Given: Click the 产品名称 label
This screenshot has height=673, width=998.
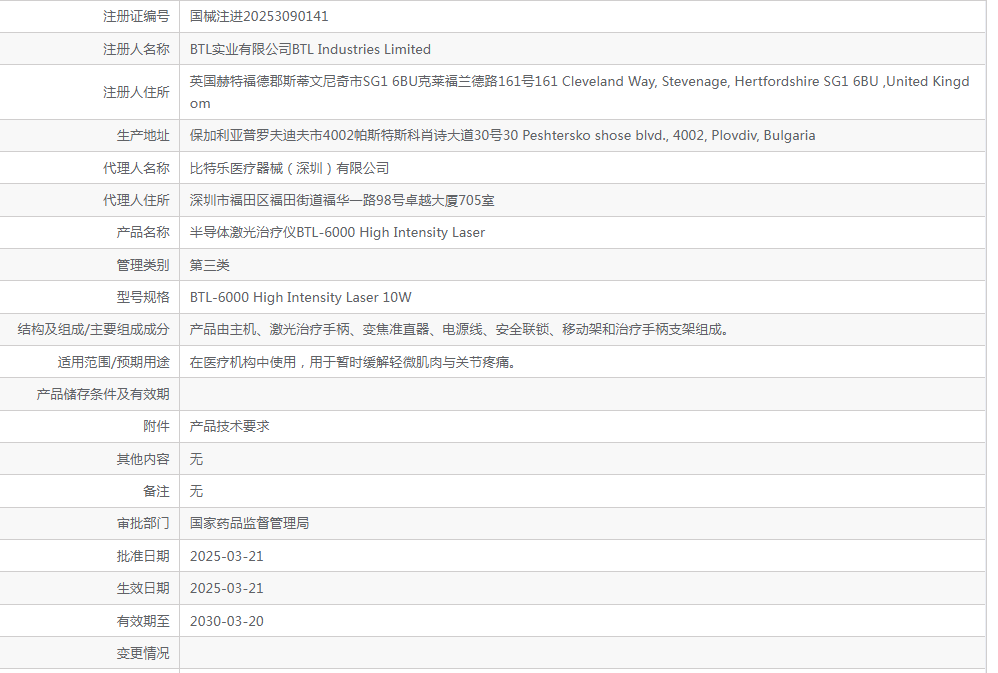Looking at the screenshot, I should pos(143,232).
